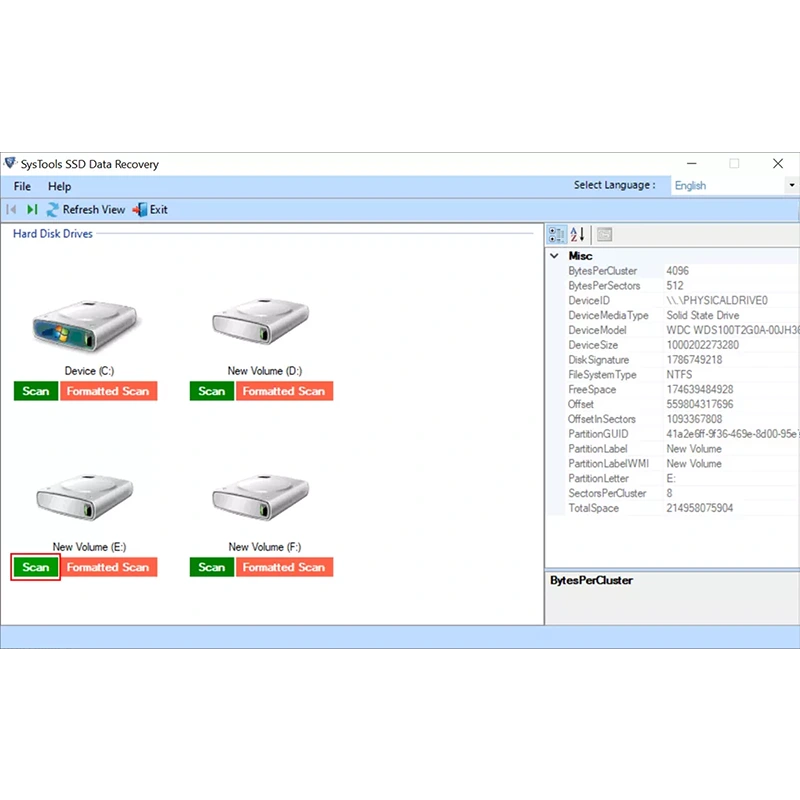Viewport: 800px width, 800px height.
Task: Open the File menu
Action: pos(22,186)
